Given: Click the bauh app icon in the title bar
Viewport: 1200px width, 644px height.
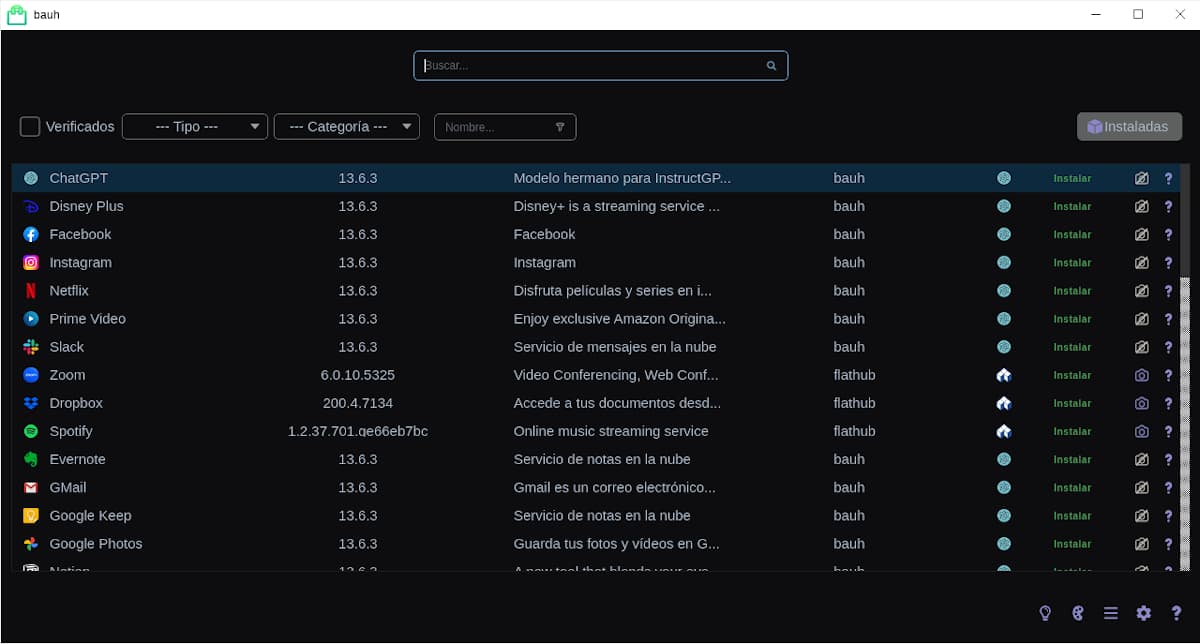Looking at the screenshot, I should click(x=17, y=14).
